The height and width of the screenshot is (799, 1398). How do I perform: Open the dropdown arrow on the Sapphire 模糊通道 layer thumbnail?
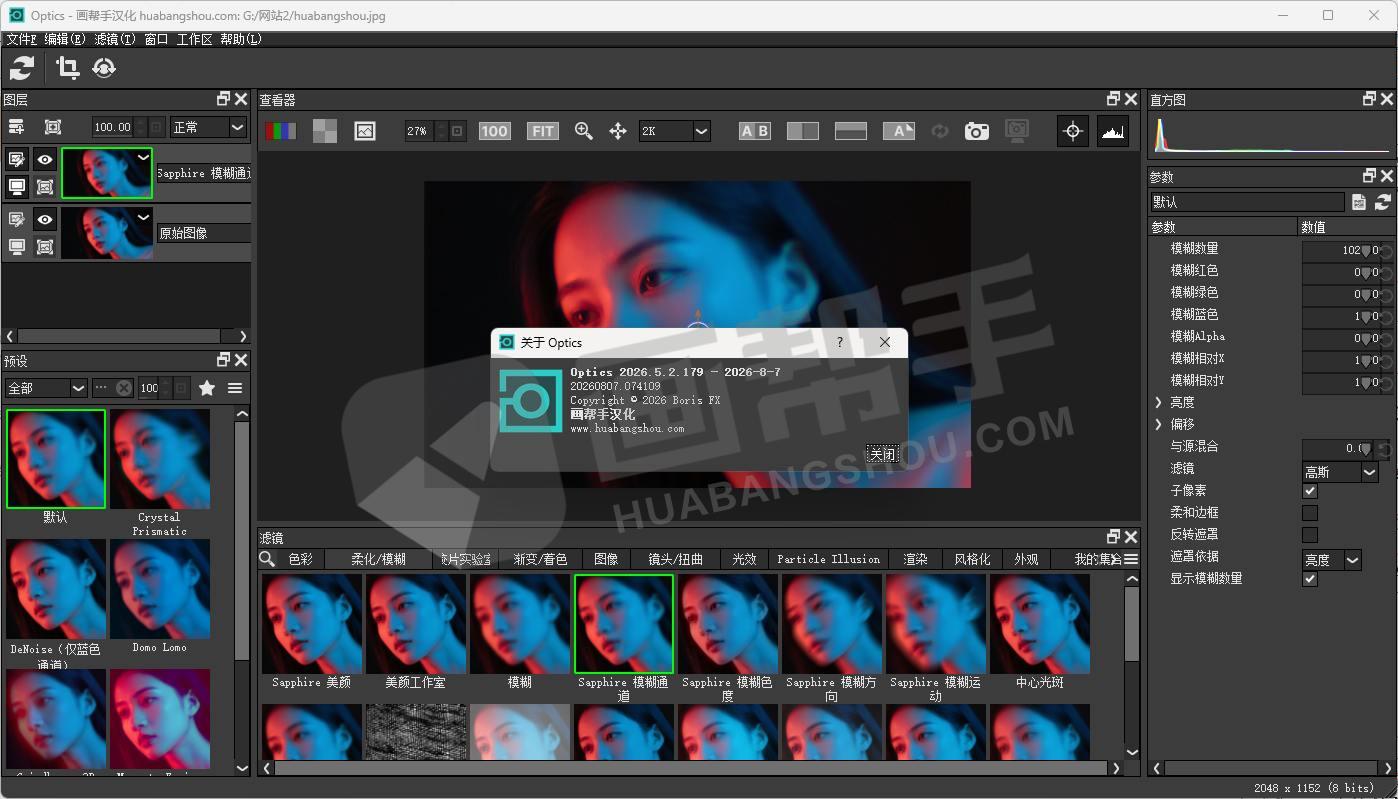pos(143,157)
